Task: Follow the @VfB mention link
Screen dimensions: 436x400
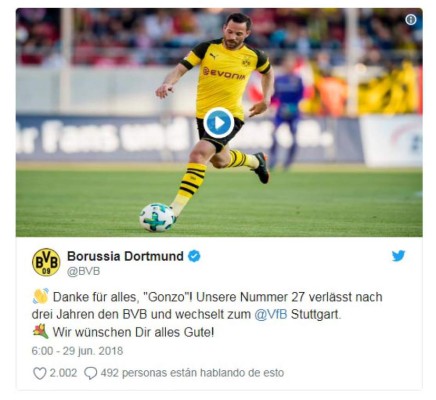Action: click(271, 314)
